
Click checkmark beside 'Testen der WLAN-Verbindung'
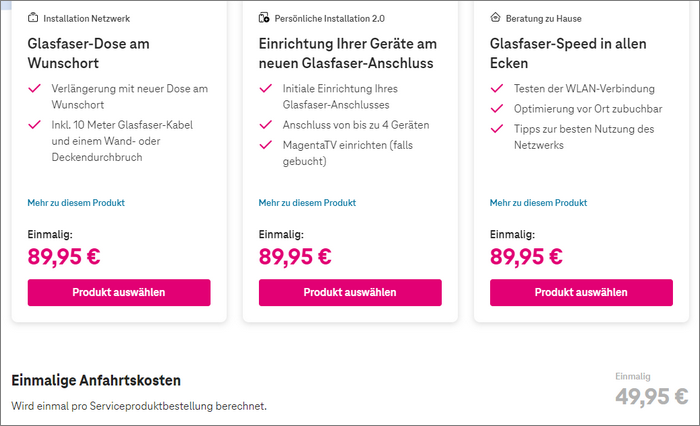click(496, 88)
